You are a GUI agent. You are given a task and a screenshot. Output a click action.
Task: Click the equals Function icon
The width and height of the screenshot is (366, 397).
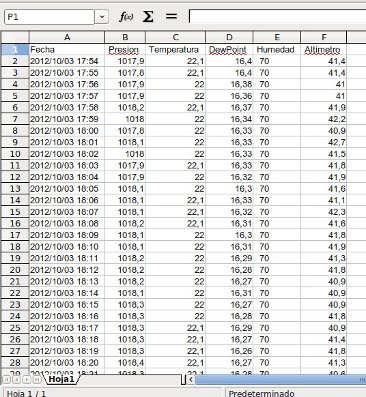pyautogui.click(x=171, y=16)
